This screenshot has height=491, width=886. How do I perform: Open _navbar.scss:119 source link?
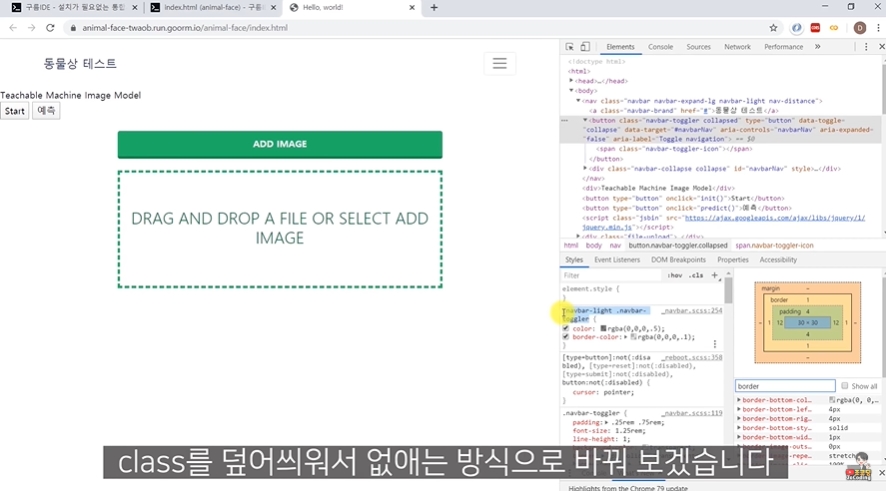pyautogui.click(x=692, y=413)
